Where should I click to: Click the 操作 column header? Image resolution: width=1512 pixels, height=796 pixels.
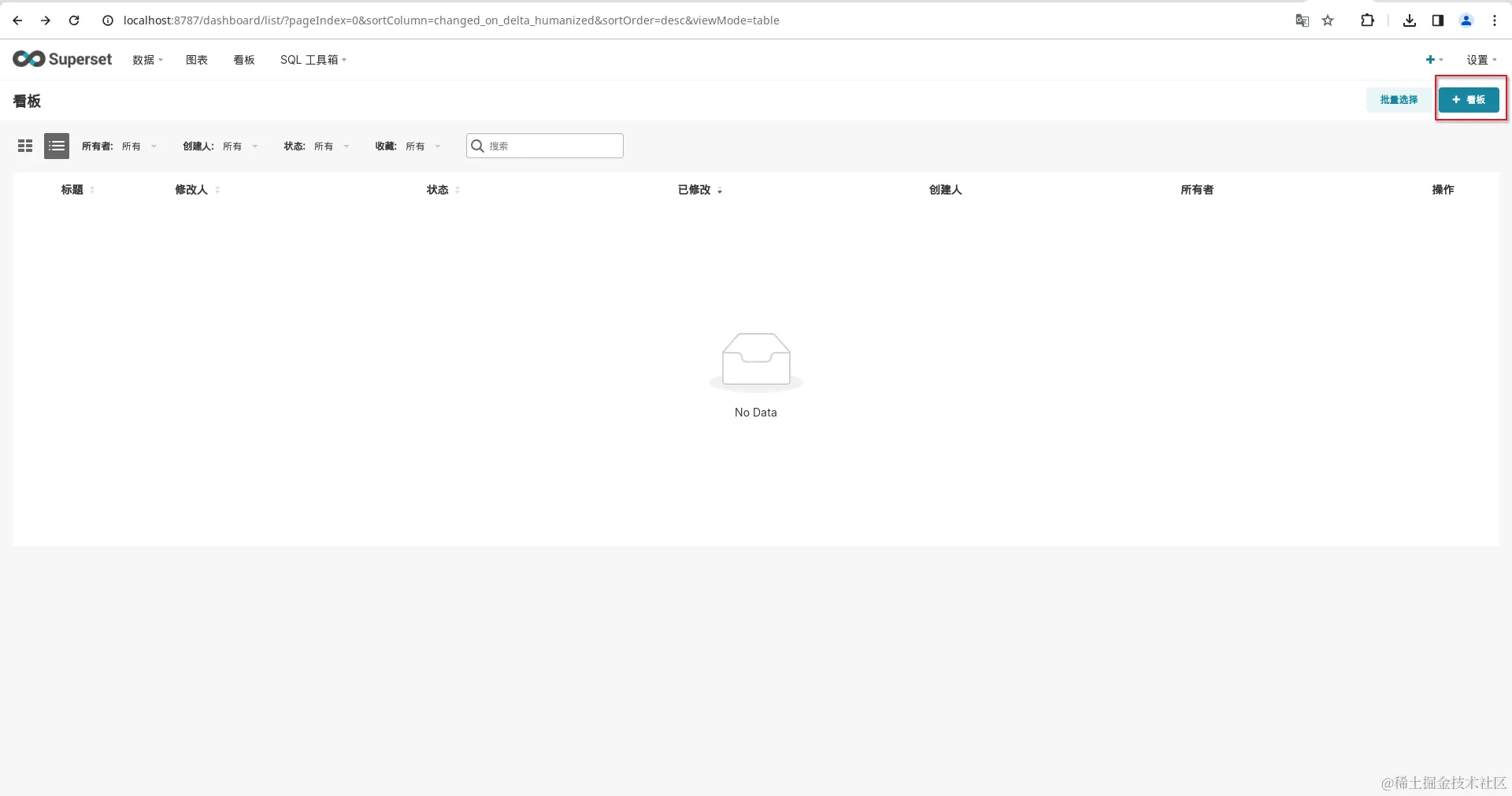1443,190
